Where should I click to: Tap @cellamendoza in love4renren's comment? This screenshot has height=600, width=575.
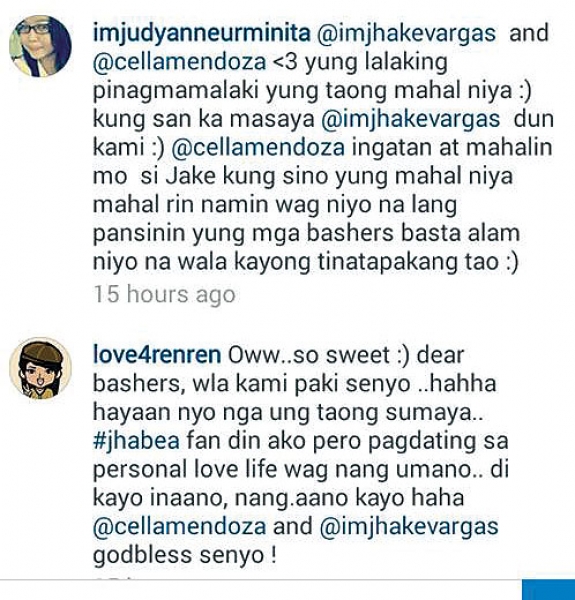pos(179,527)
